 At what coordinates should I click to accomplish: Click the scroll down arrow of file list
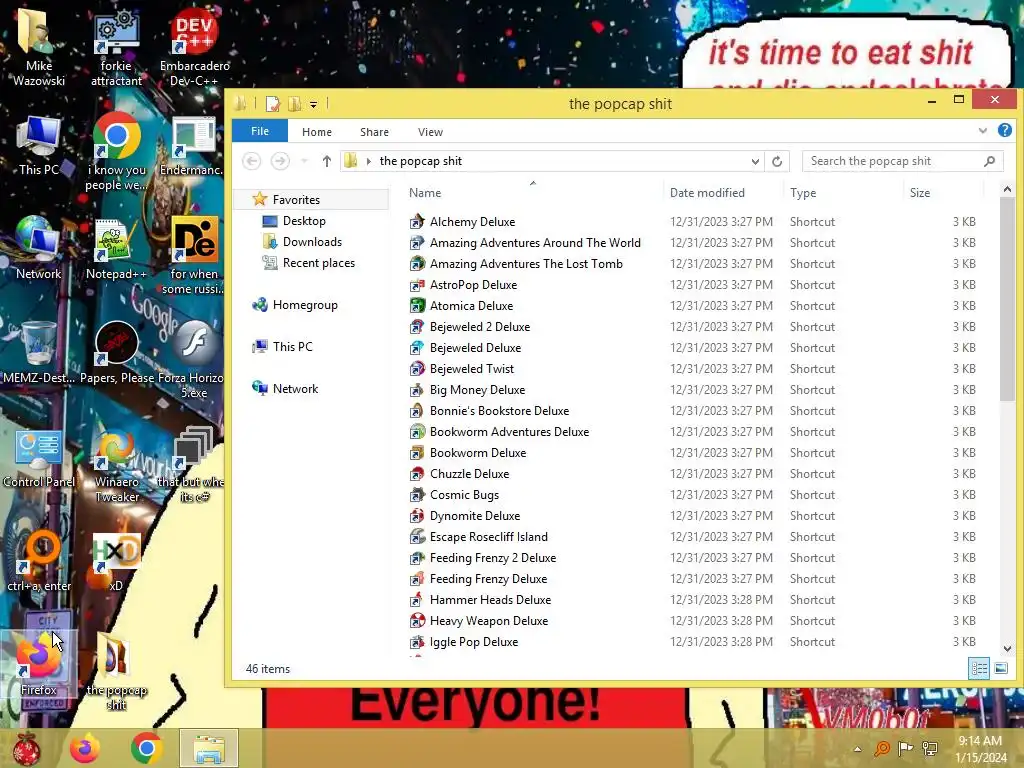click(x=1007, y=648)
